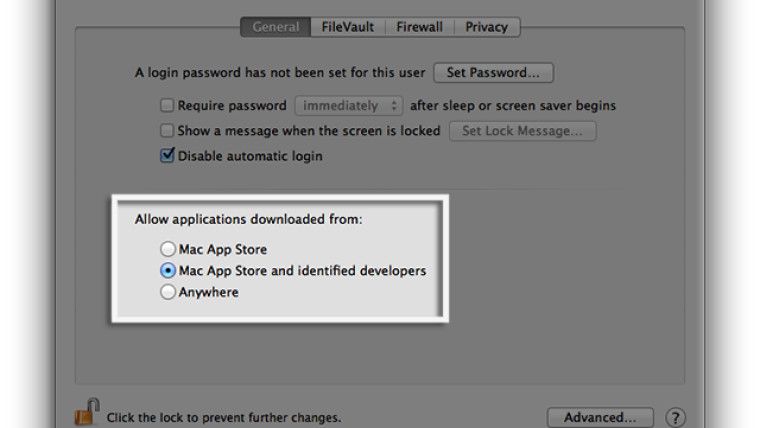Uncheck Disable automatic login
The width and height of the screenshot is (760, 428).
pos(168,156)
